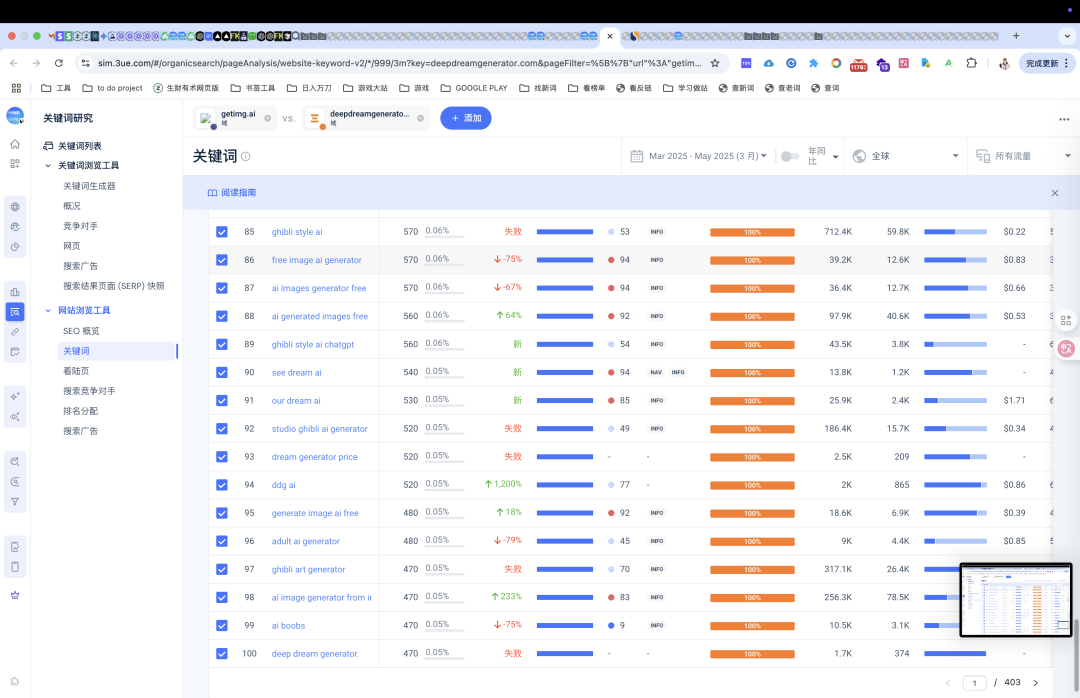The image size is (1080, 698).
Task: Go to next results page arrow
Action: [1035, 683]
